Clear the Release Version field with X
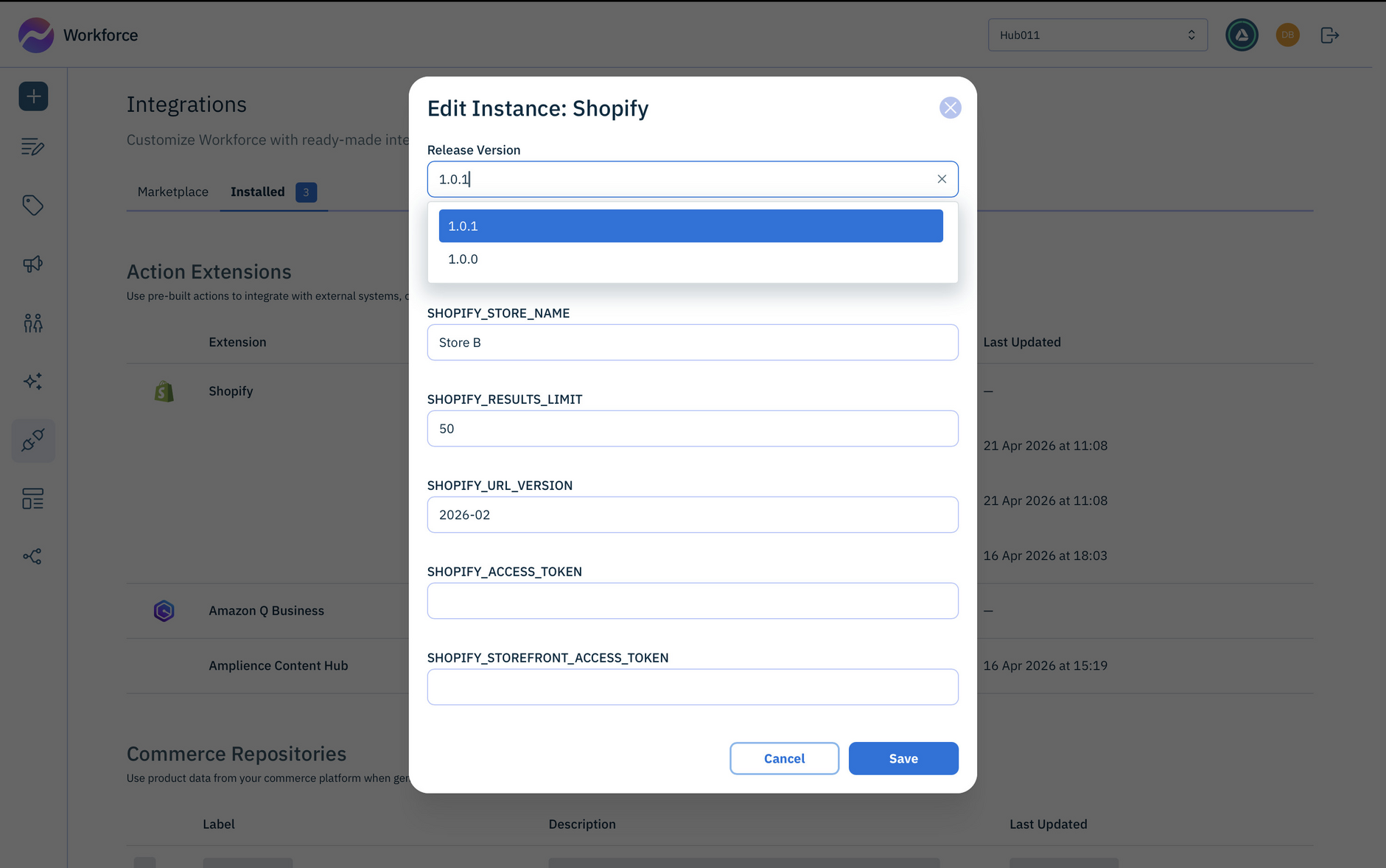This screenshot has height=868, width=1386. pyautogui.click(x=941, y=178)
